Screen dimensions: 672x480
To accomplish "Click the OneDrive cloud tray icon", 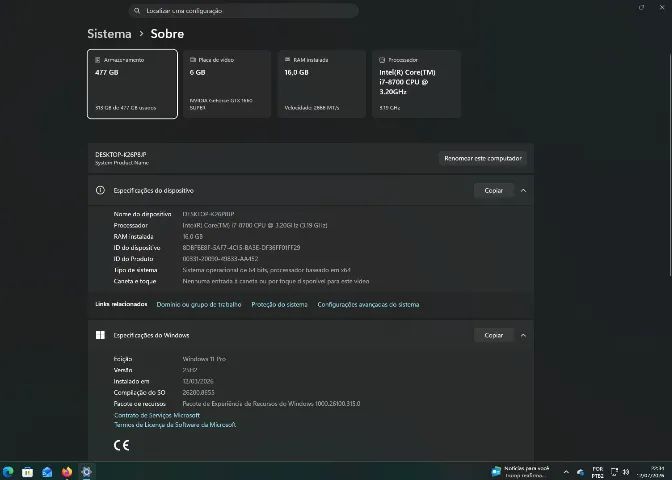I will coord(580,472).
